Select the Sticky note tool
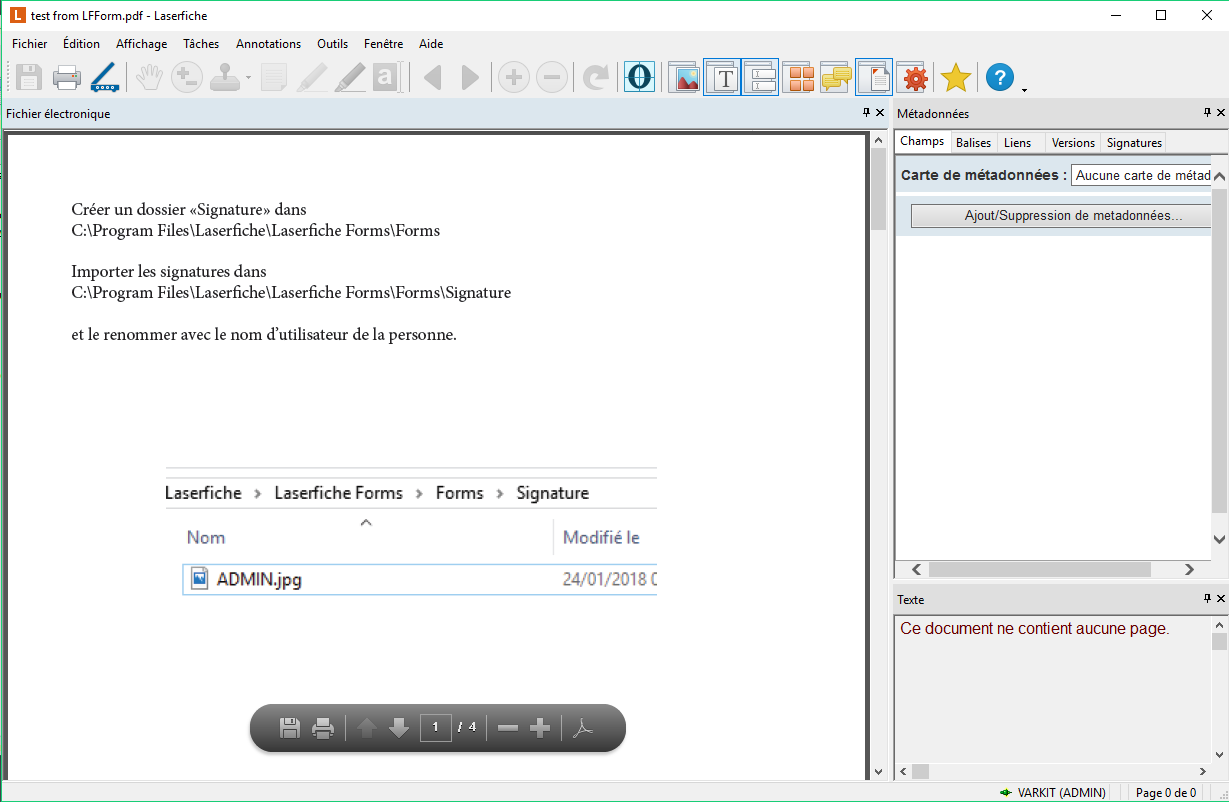The height and width of the screenshot is (802, 1229). pos(274,77)
